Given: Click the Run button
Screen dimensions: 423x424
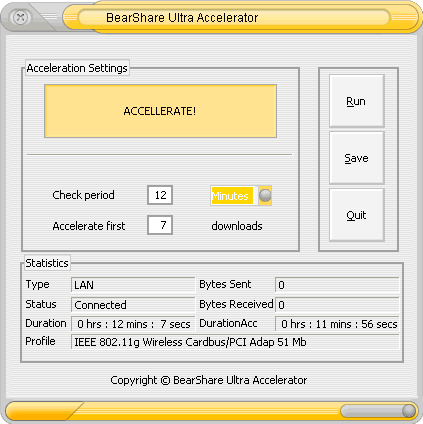Looking at the screenshot, I should coord(357,101).
